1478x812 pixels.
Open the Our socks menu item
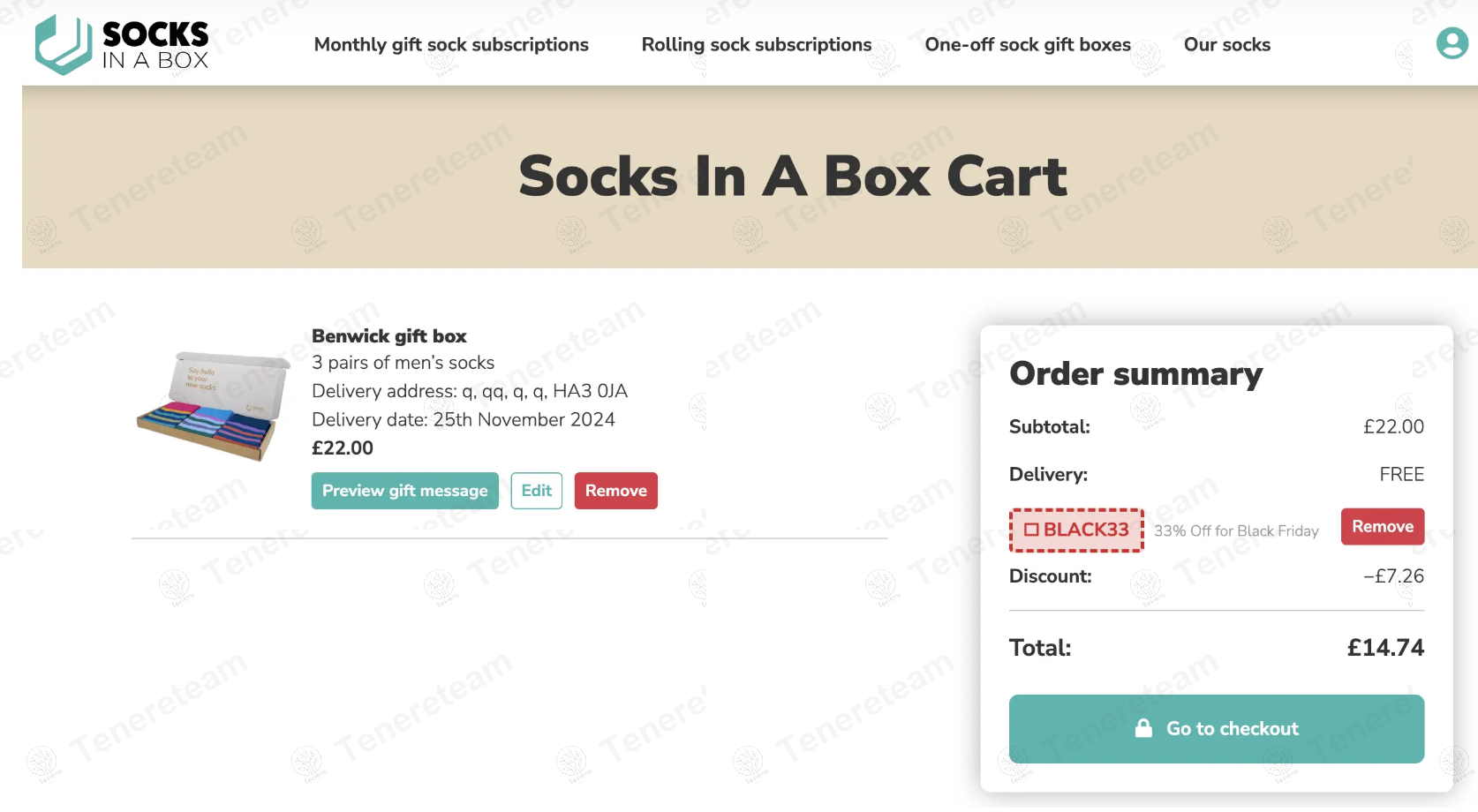point(1227,44)
